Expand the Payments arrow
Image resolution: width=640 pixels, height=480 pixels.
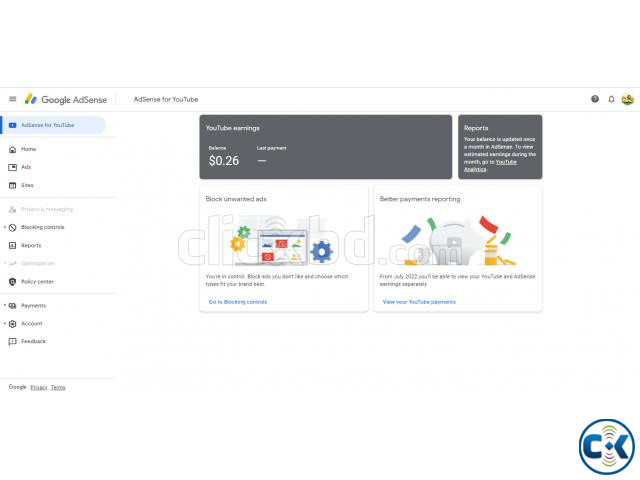(x=5, y=305)
